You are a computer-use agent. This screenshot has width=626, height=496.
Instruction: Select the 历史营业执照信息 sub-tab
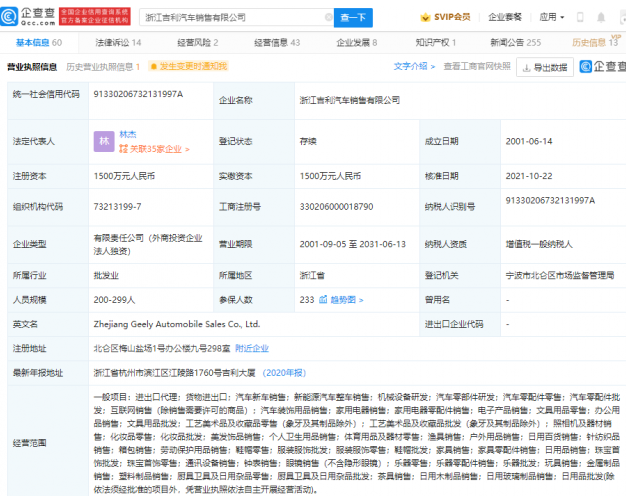pyautogui.click(x=103, y=67)
